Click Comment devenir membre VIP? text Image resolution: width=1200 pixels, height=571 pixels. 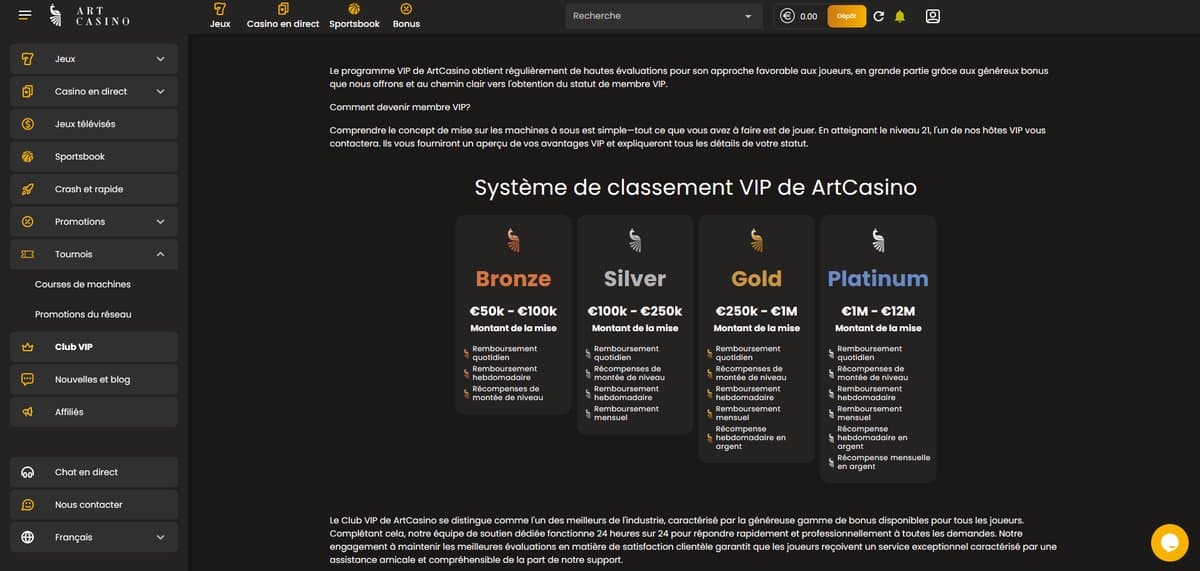pyautogui.click(x=400, y=107)
